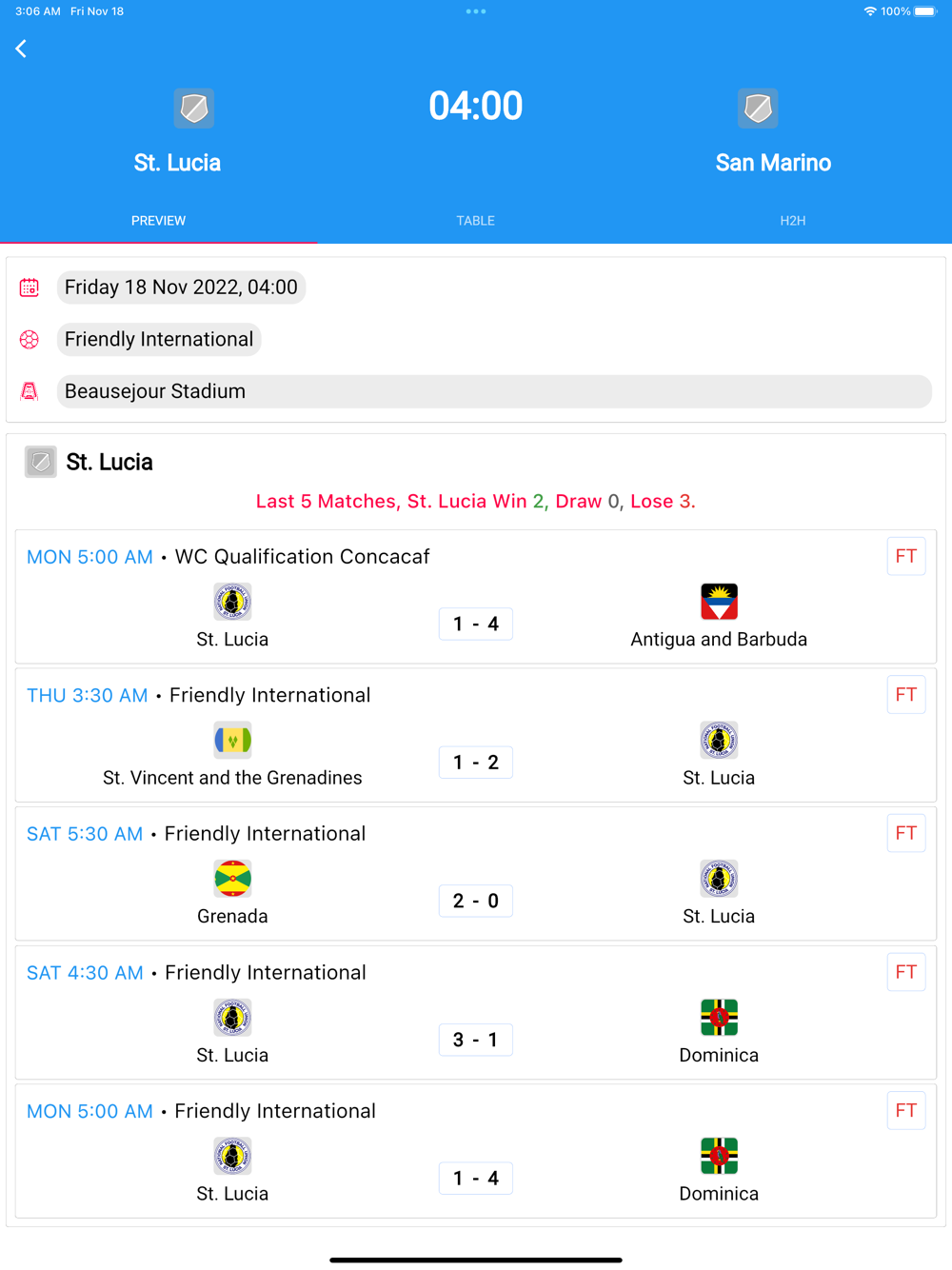Open the H2H tab
The width and height of the screenshot is (952, 1270).
(x=792, y=221)
